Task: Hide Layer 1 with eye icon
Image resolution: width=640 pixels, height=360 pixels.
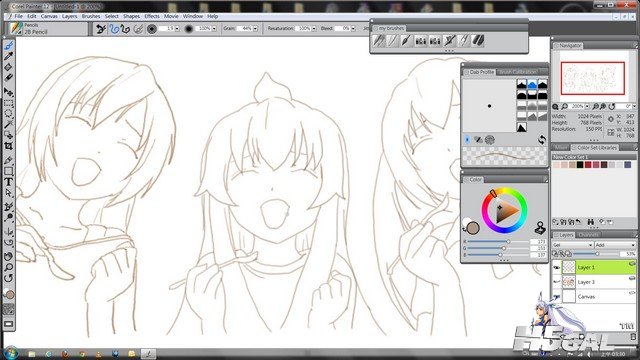Action: 556,267
